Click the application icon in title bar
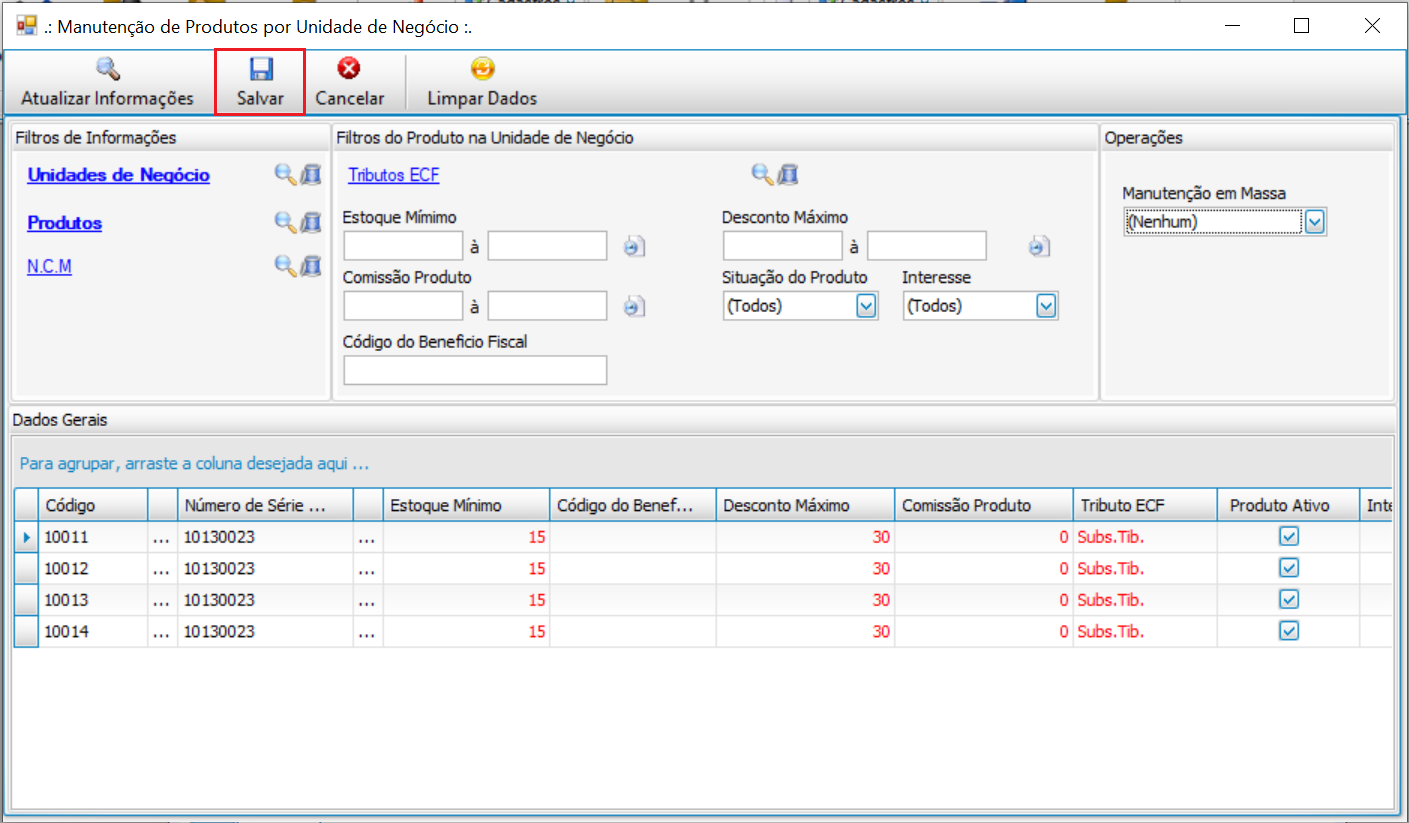 pos(27,27)
